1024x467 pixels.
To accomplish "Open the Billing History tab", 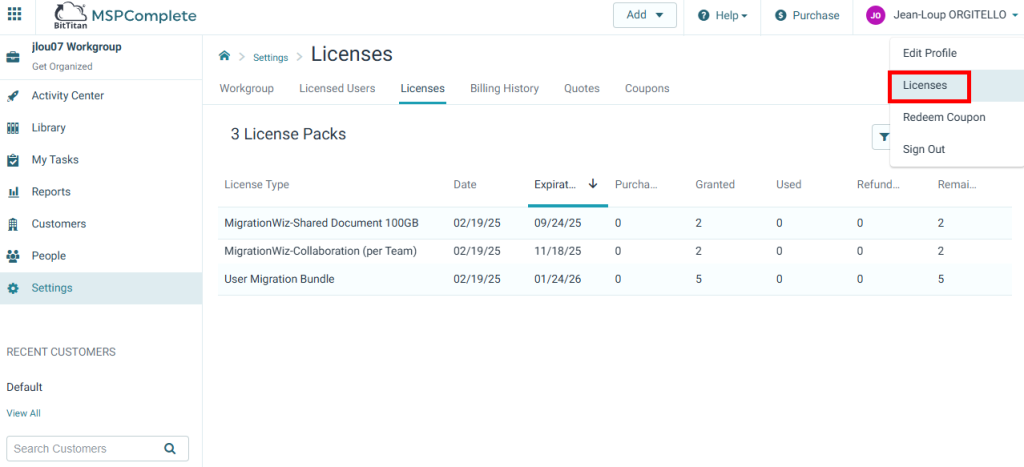I will [x=504, y=88].
